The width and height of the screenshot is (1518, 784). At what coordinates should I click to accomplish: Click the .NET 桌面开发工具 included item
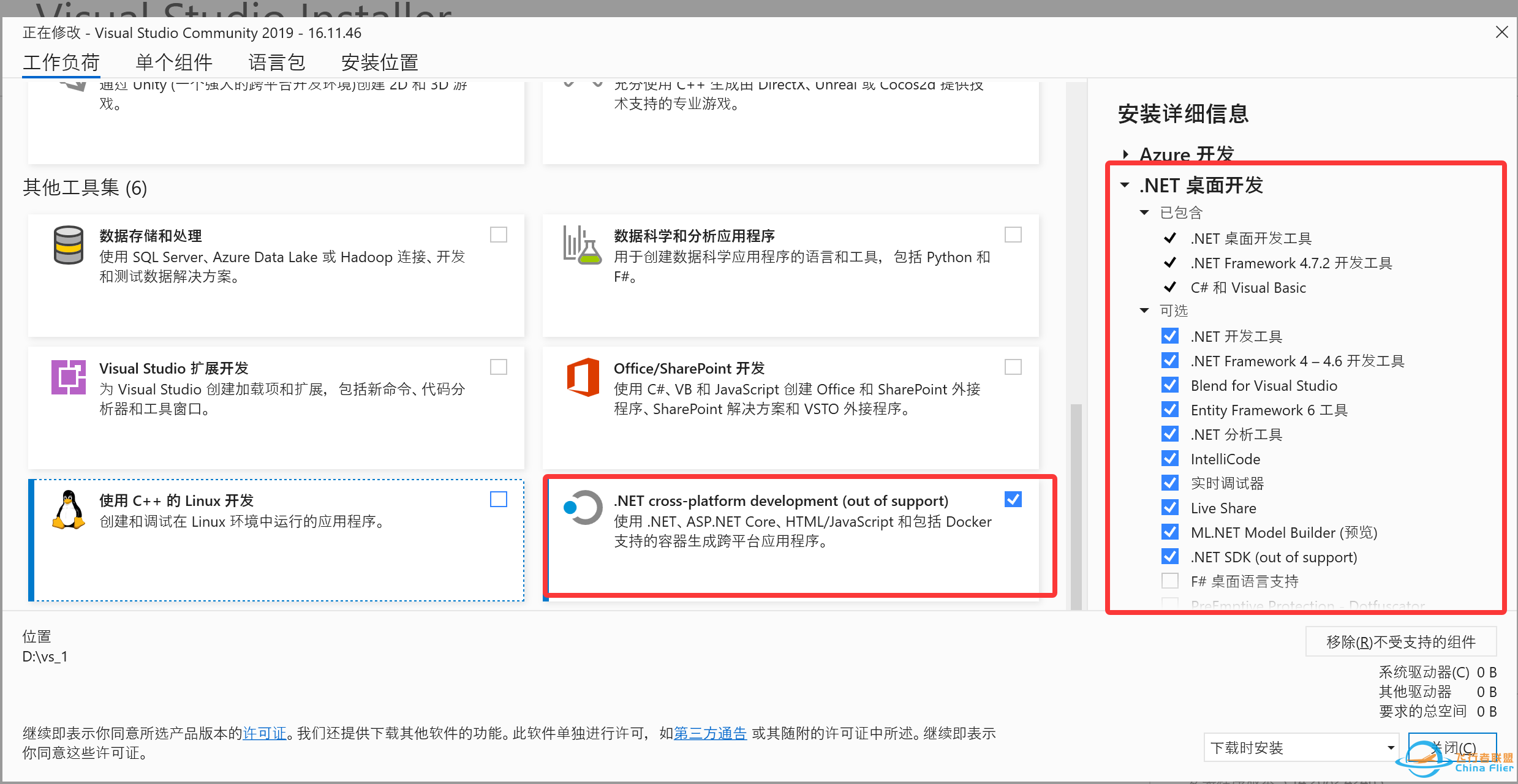(1251, 238)
